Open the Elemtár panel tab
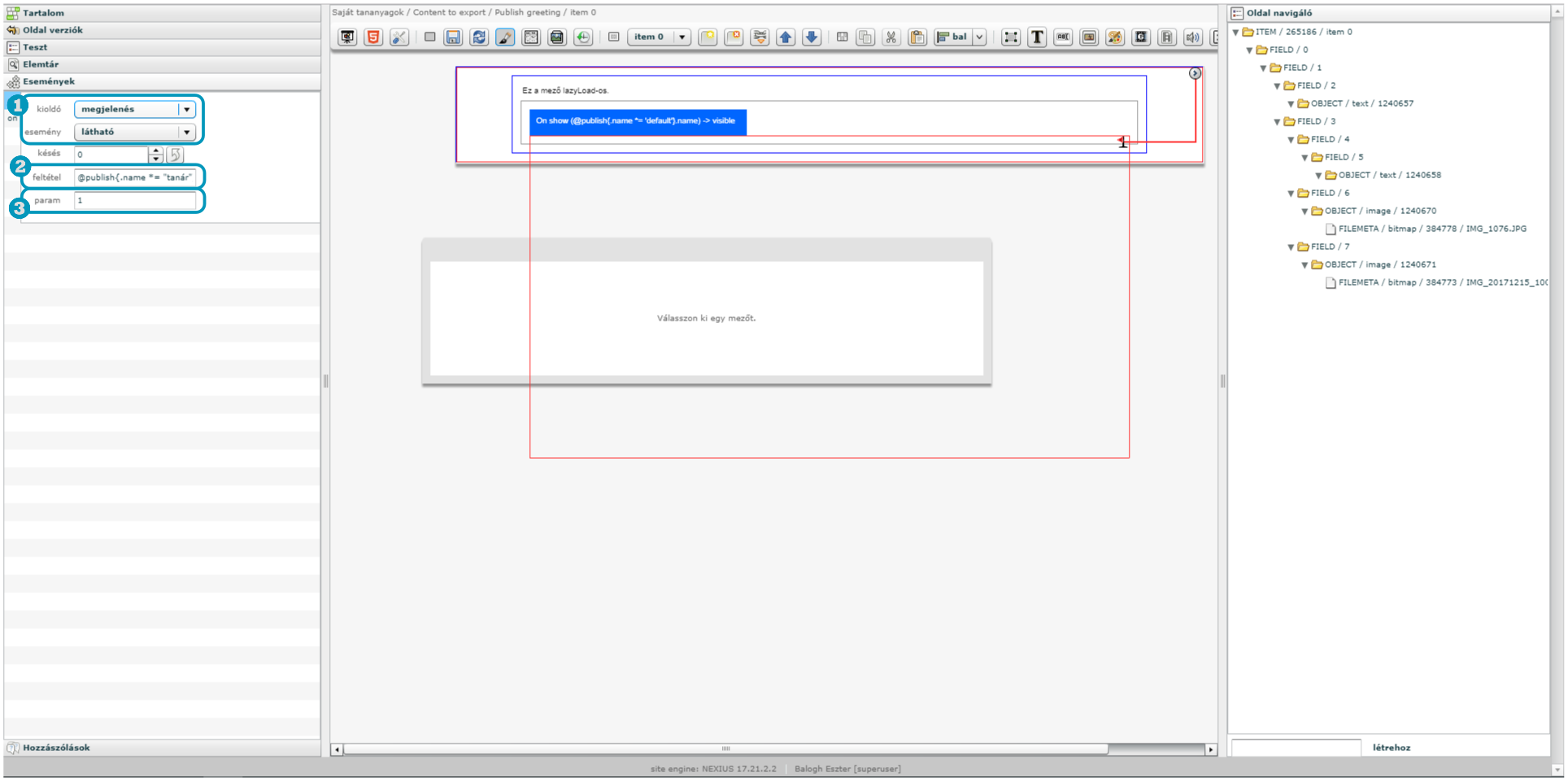The image size is (1568, 781). [x=41, y=64]
